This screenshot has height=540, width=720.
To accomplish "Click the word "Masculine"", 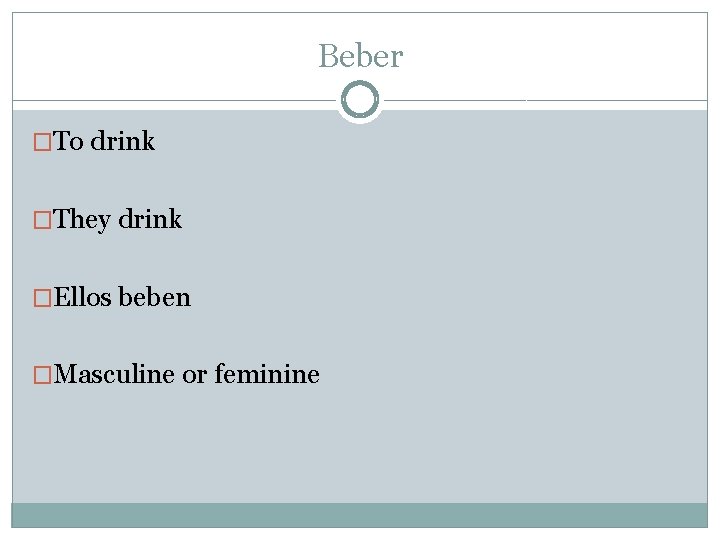I will click(115, 375).
